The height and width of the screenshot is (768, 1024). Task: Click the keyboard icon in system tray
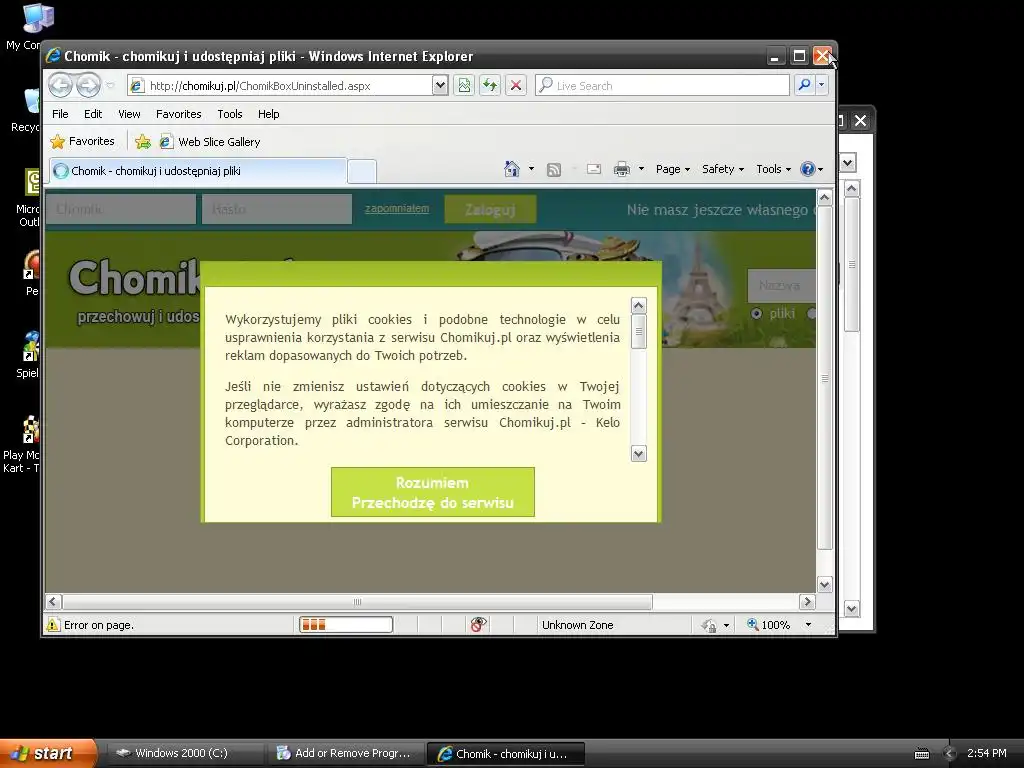(921, 754)
